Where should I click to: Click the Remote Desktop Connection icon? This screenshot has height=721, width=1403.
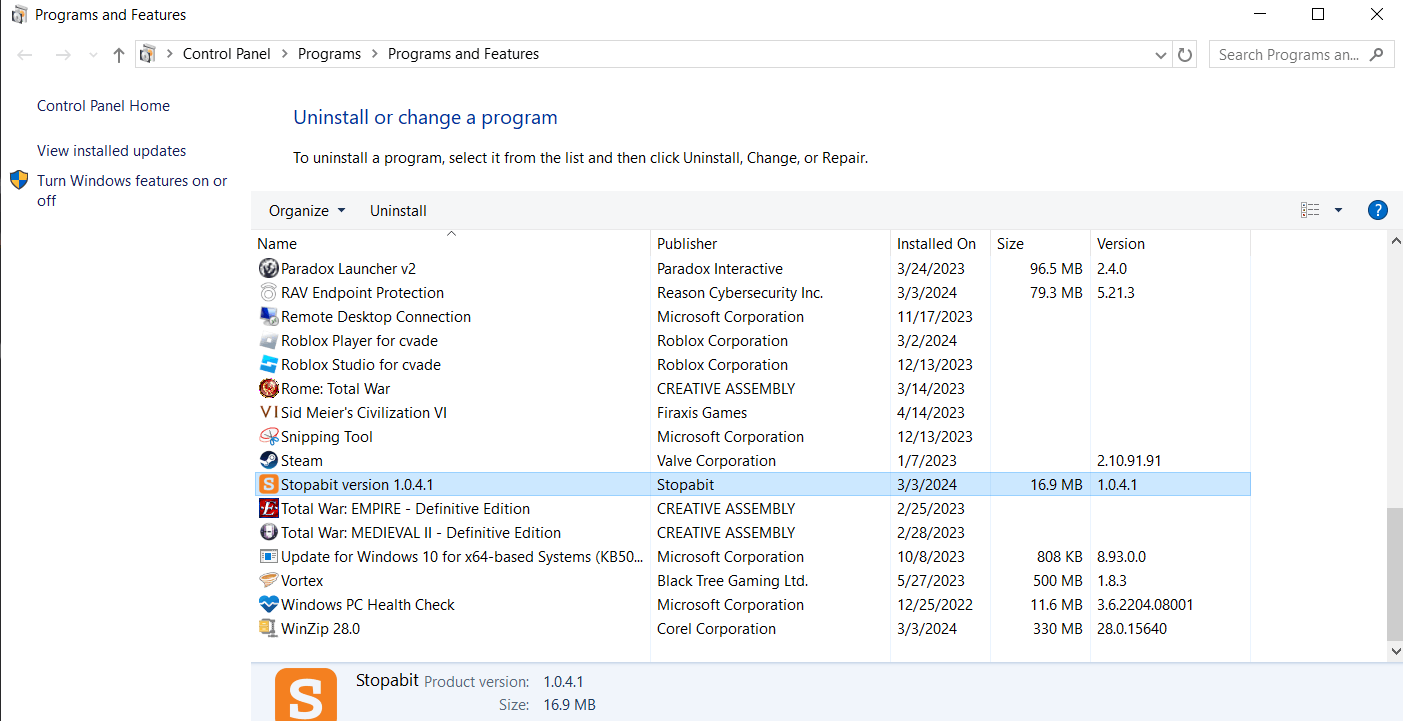pyautogui.click(x=268, y=316)
